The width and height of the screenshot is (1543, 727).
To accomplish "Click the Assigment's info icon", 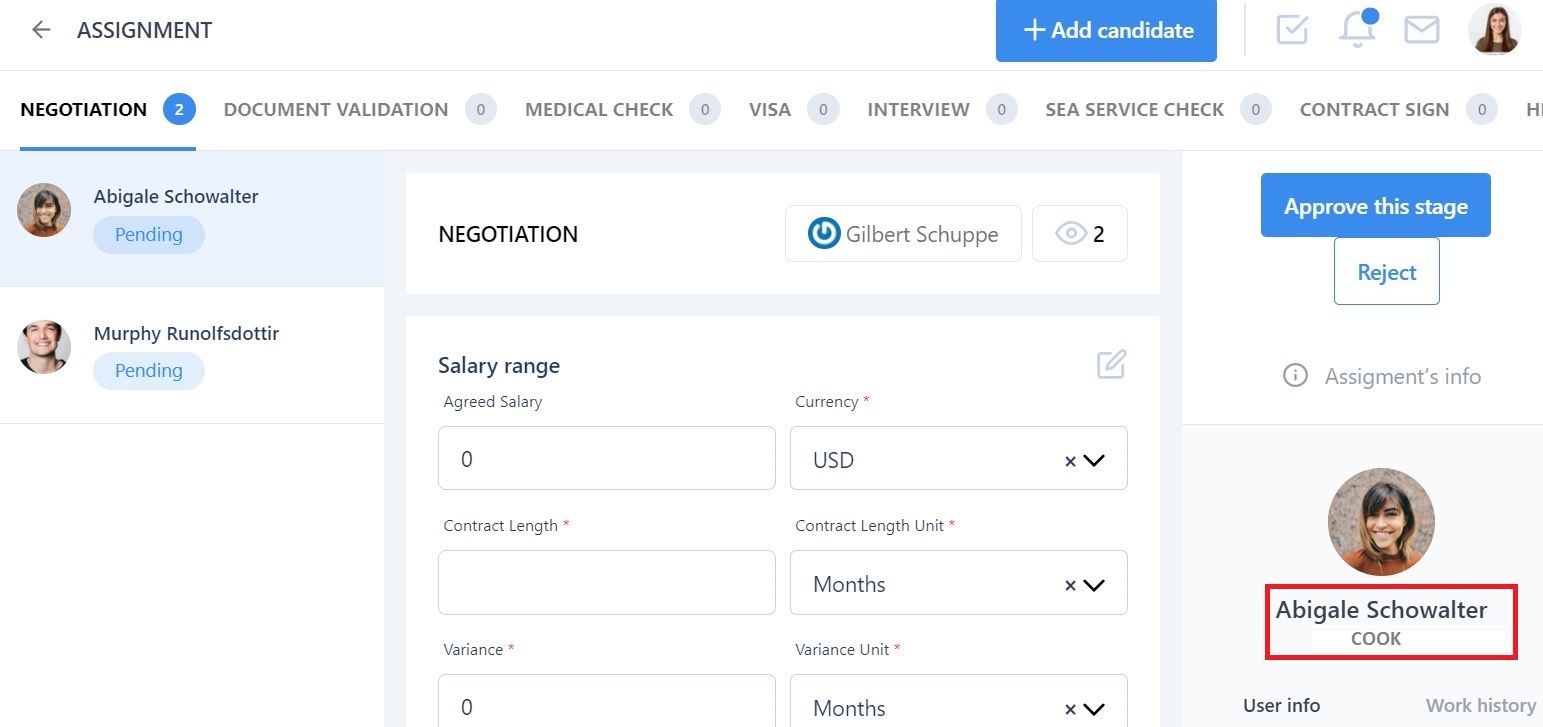I will [1295, 376].
